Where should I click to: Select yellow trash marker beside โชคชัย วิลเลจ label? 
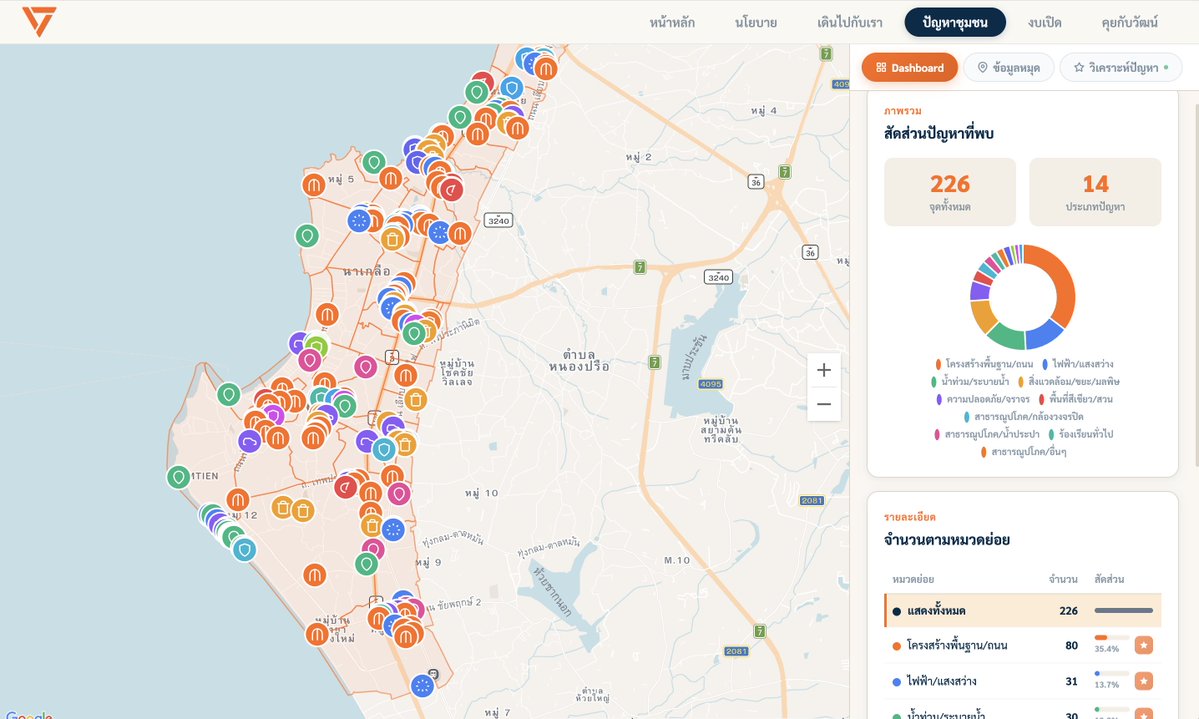[415, 399]
